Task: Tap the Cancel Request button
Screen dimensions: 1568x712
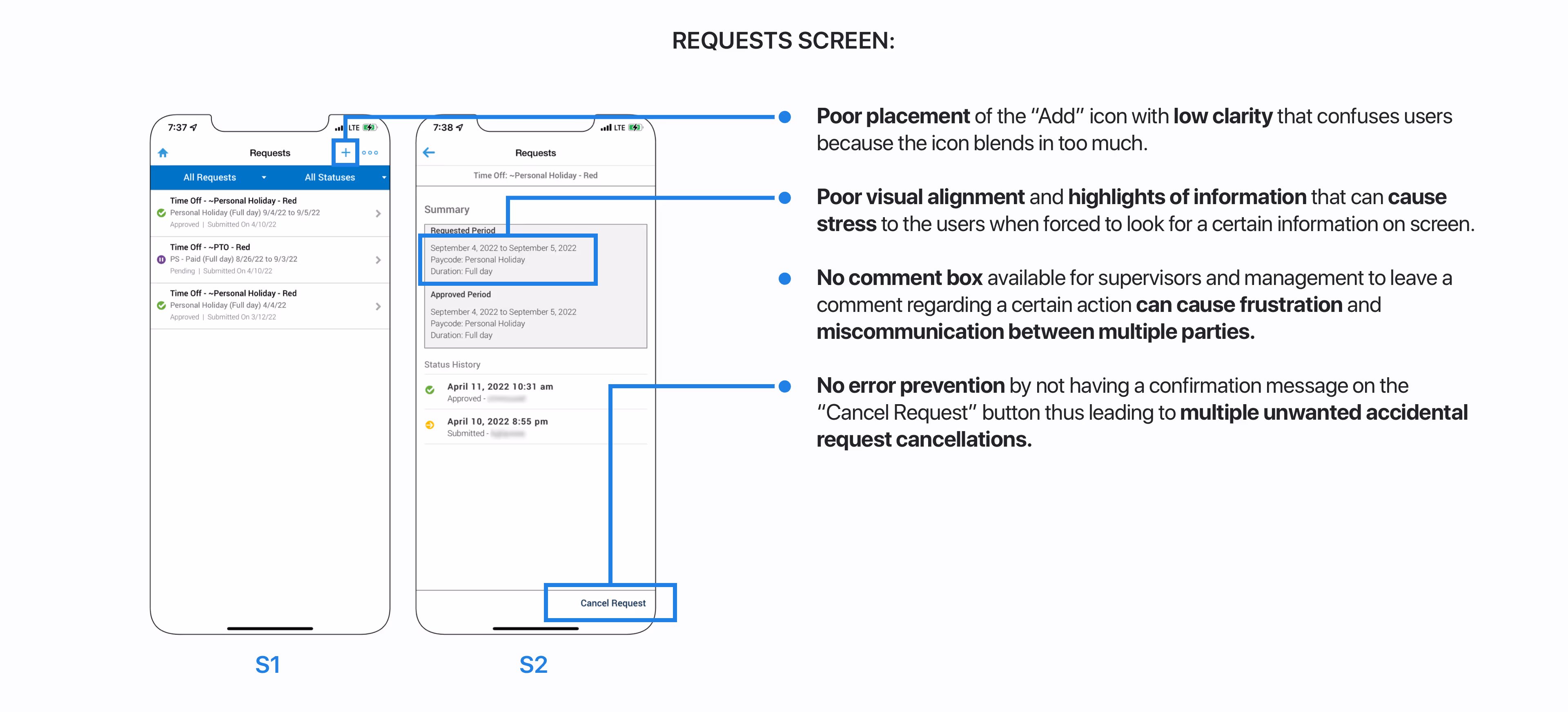Action: point(612,603)
